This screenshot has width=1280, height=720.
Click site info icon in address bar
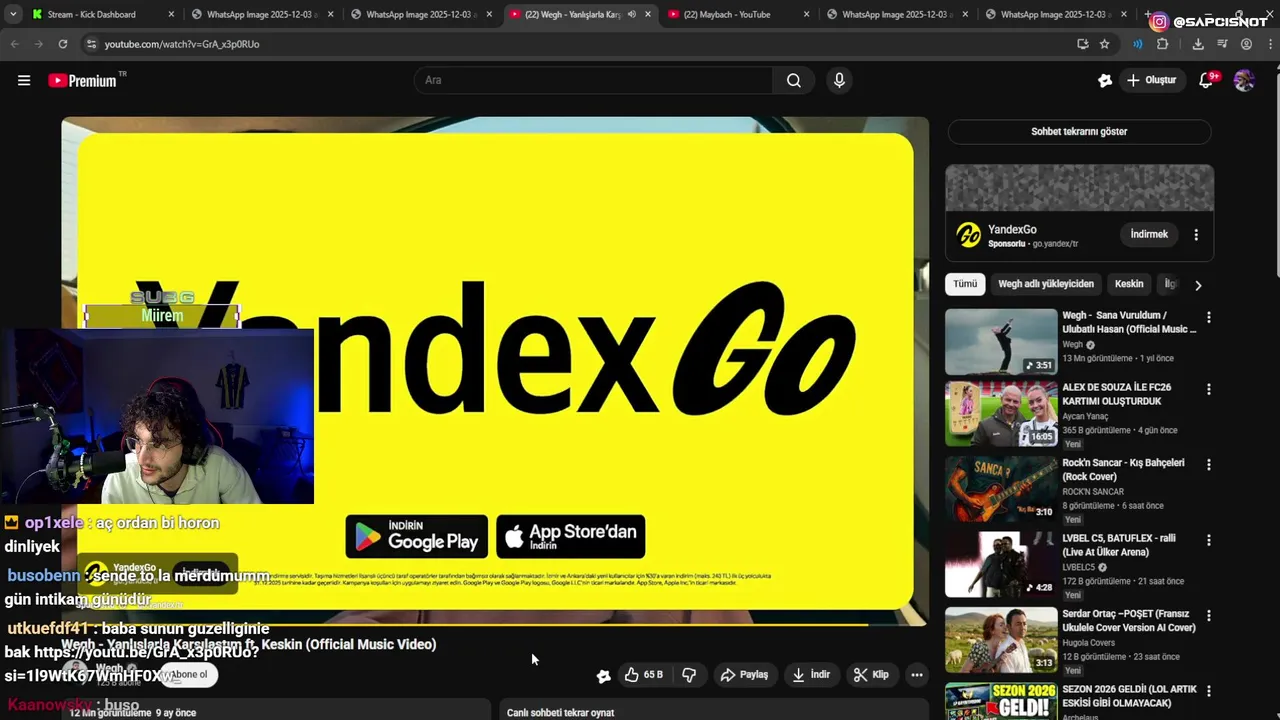pos(91,44)
